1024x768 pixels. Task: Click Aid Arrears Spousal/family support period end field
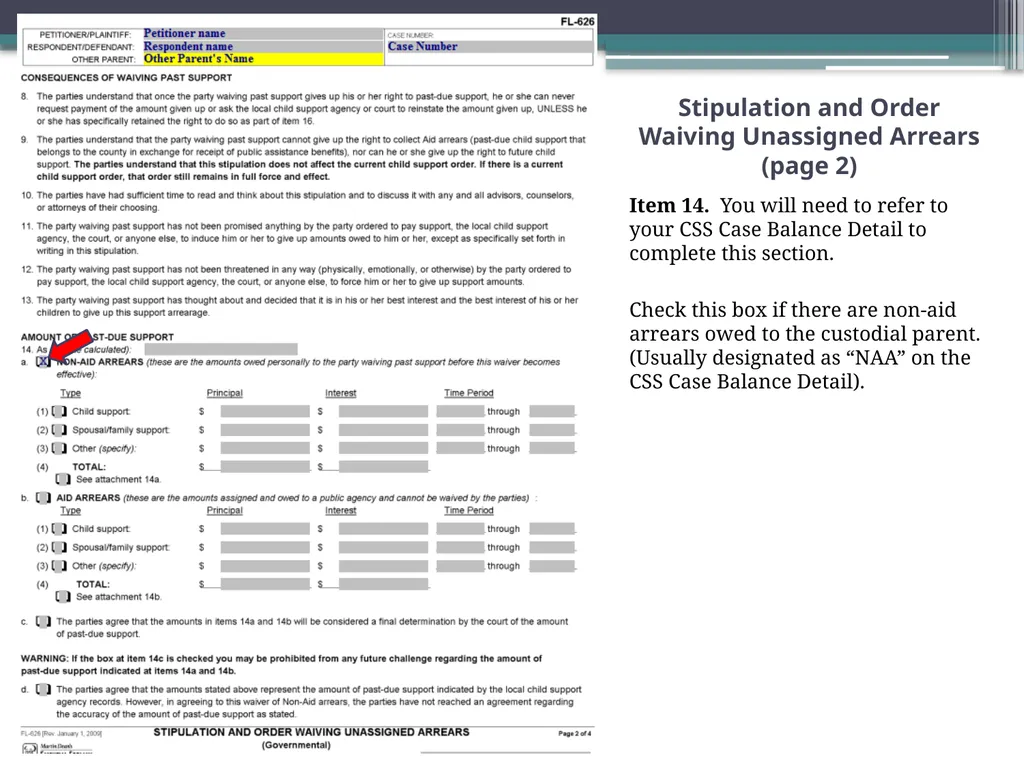pyautogui.click(x=552, y=547)
